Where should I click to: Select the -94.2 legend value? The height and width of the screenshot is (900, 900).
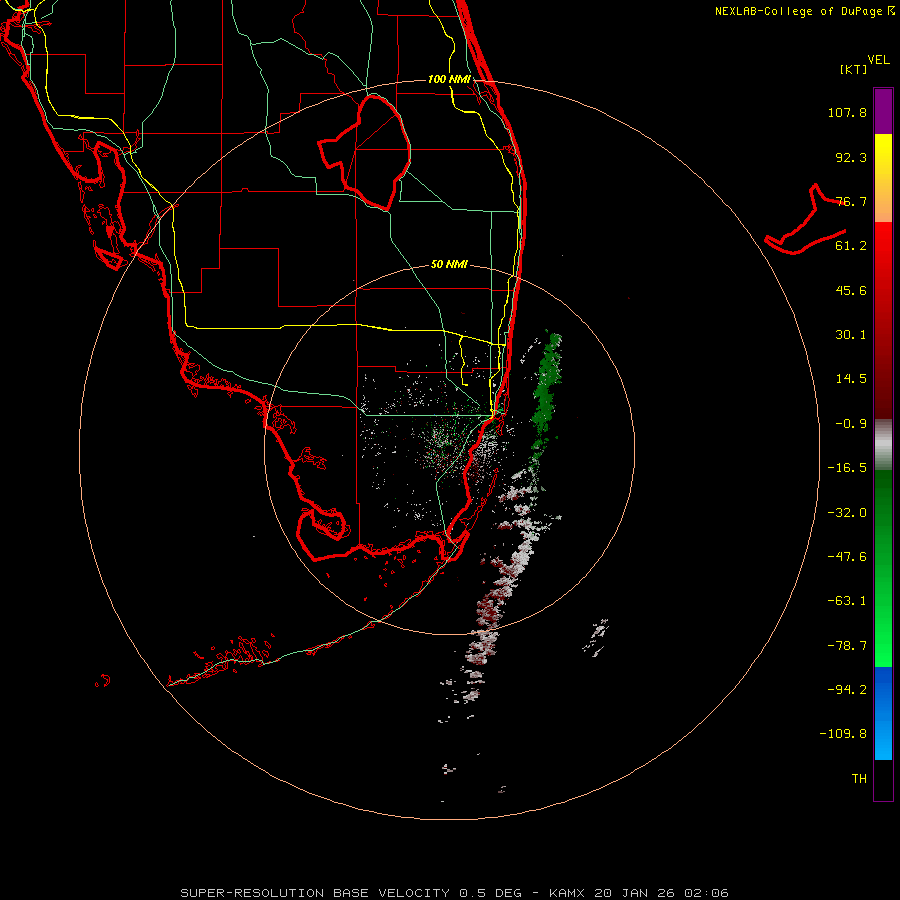pos(847,689)
